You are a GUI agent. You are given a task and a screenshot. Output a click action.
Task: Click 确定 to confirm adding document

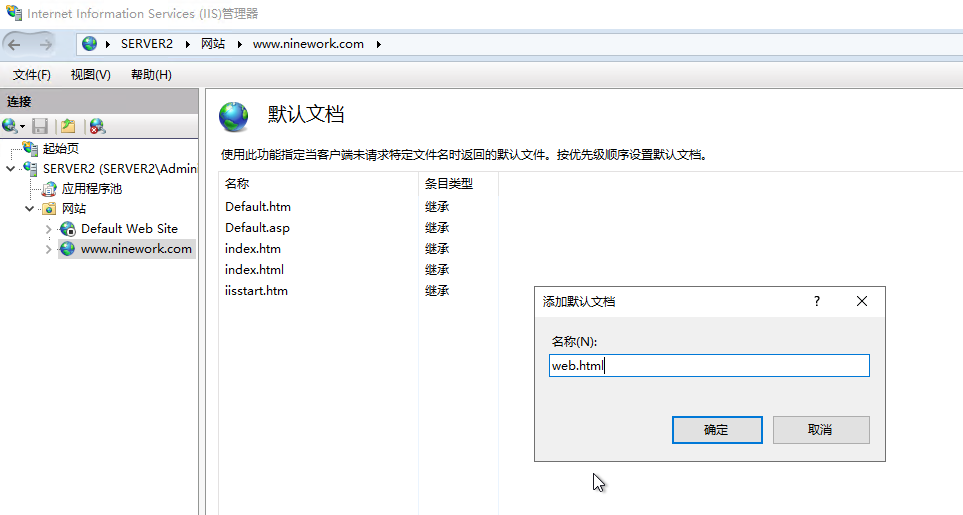pos(716,430)
